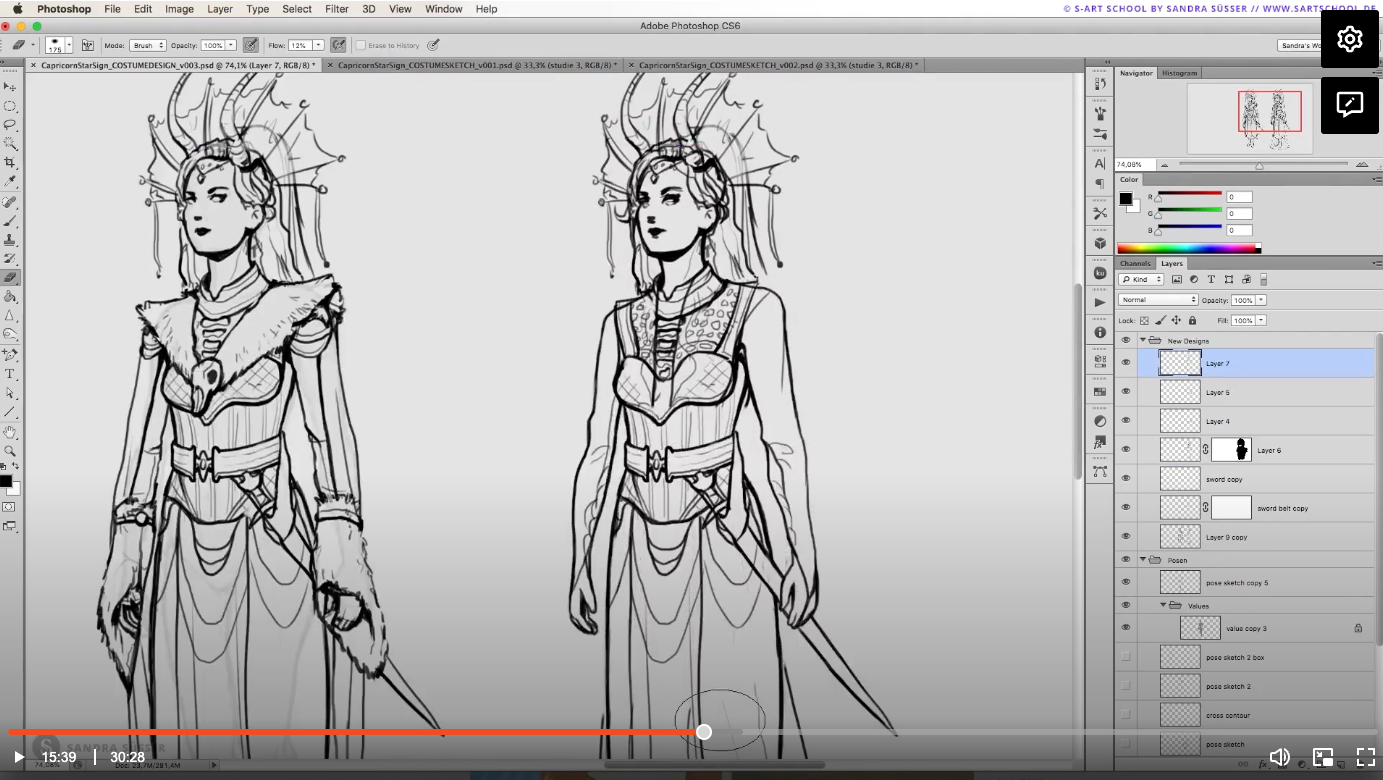Open the Character panel icon
The width and height of the screenshot is (1383, 780).
point(1100,163)
